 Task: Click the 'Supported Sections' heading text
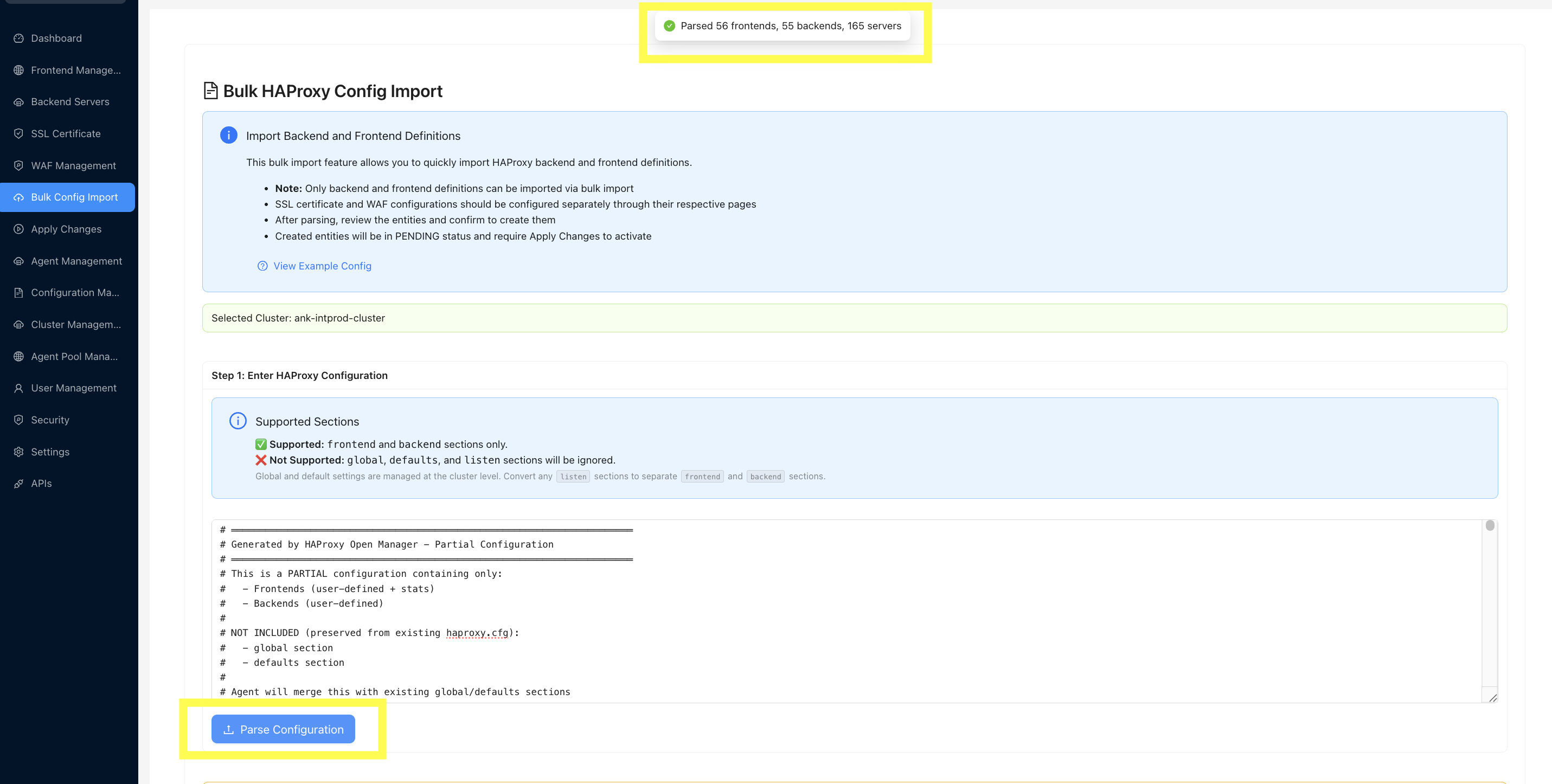point(307,421)
